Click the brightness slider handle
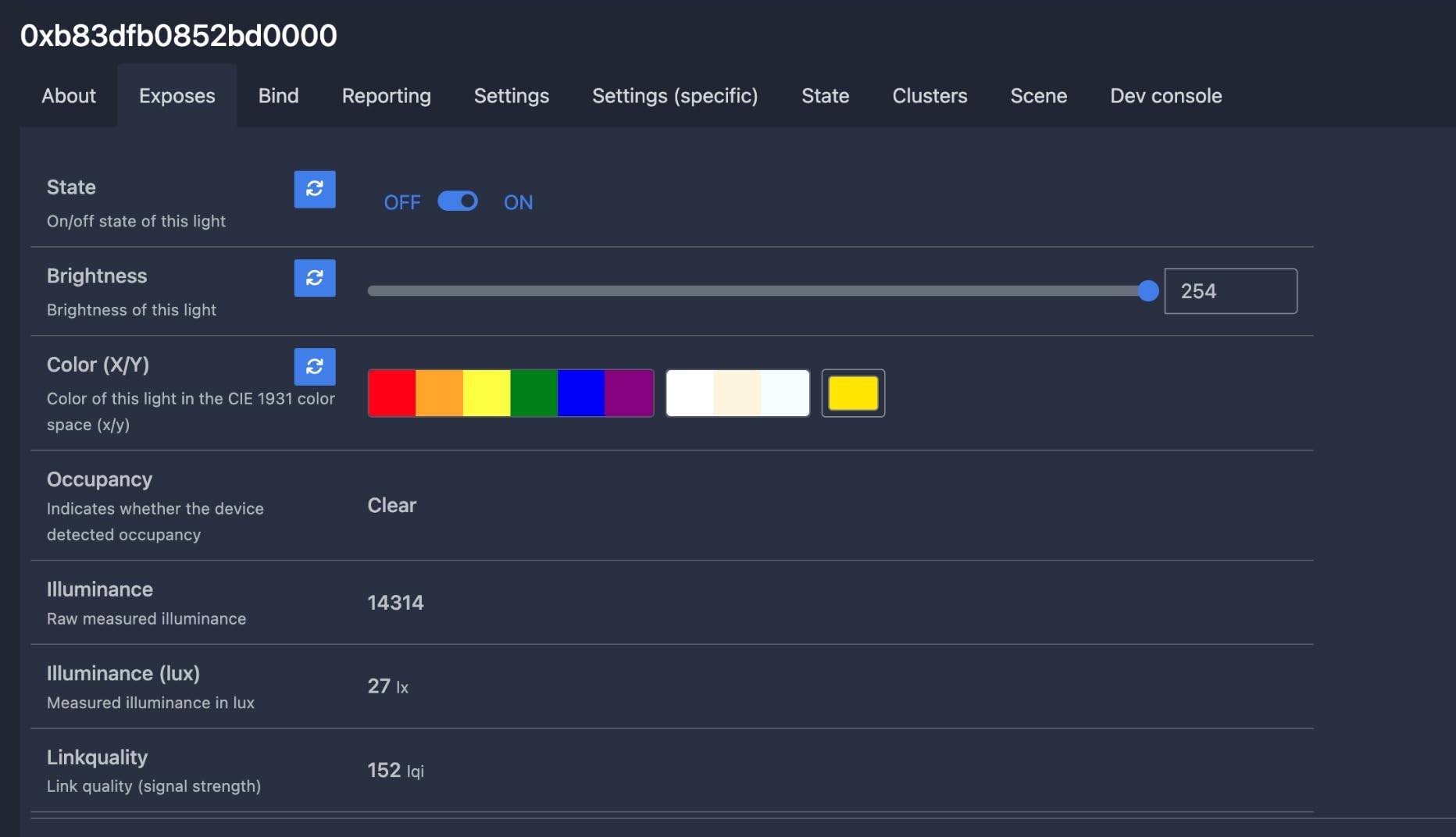Screen dimensions: 1456x837 point(1147,291)
